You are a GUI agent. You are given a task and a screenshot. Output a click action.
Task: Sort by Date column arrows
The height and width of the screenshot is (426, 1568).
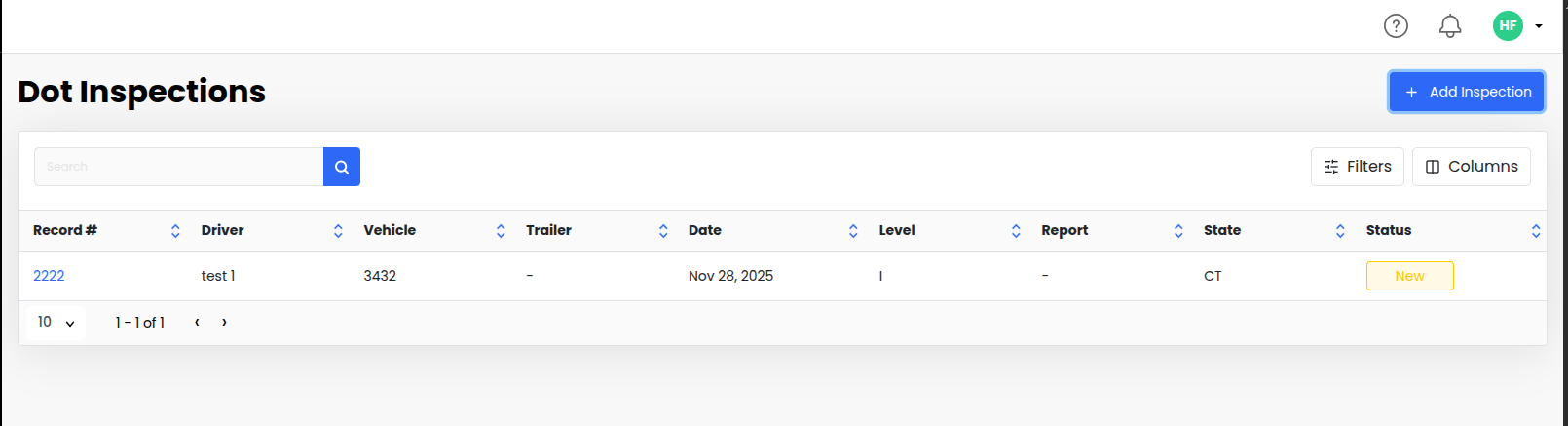coord(853,231)
